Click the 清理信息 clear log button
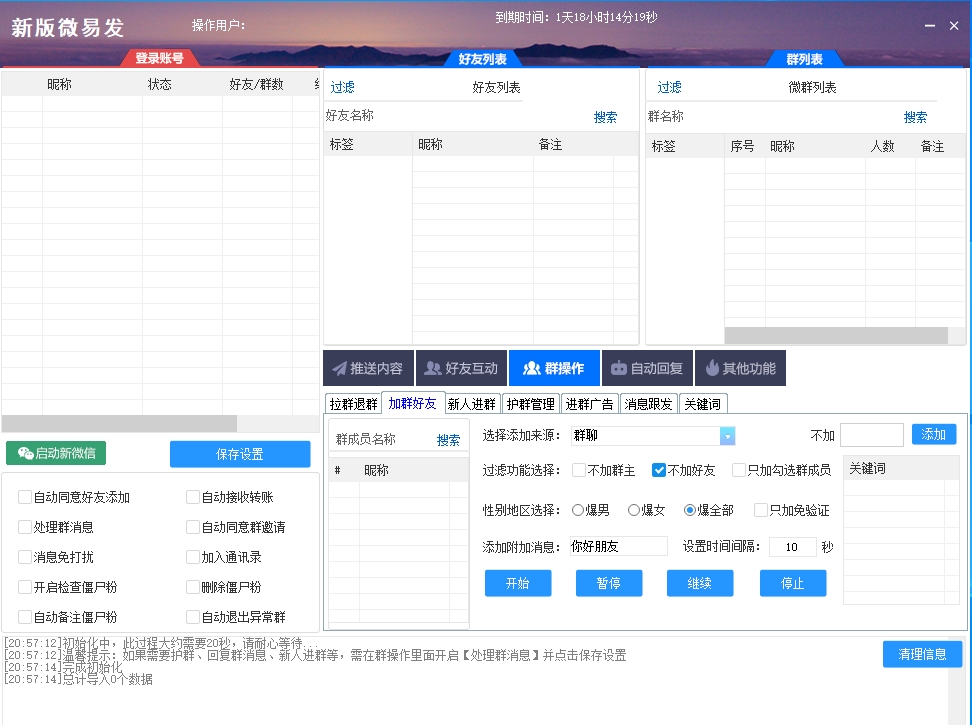Screen dimensions: 972x725 pos(921,653)
